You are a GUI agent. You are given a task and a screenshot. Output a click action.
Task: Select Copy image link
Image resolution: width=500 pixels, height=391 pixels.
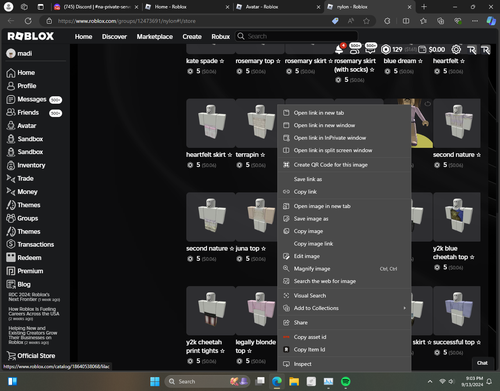click(344, 244)
